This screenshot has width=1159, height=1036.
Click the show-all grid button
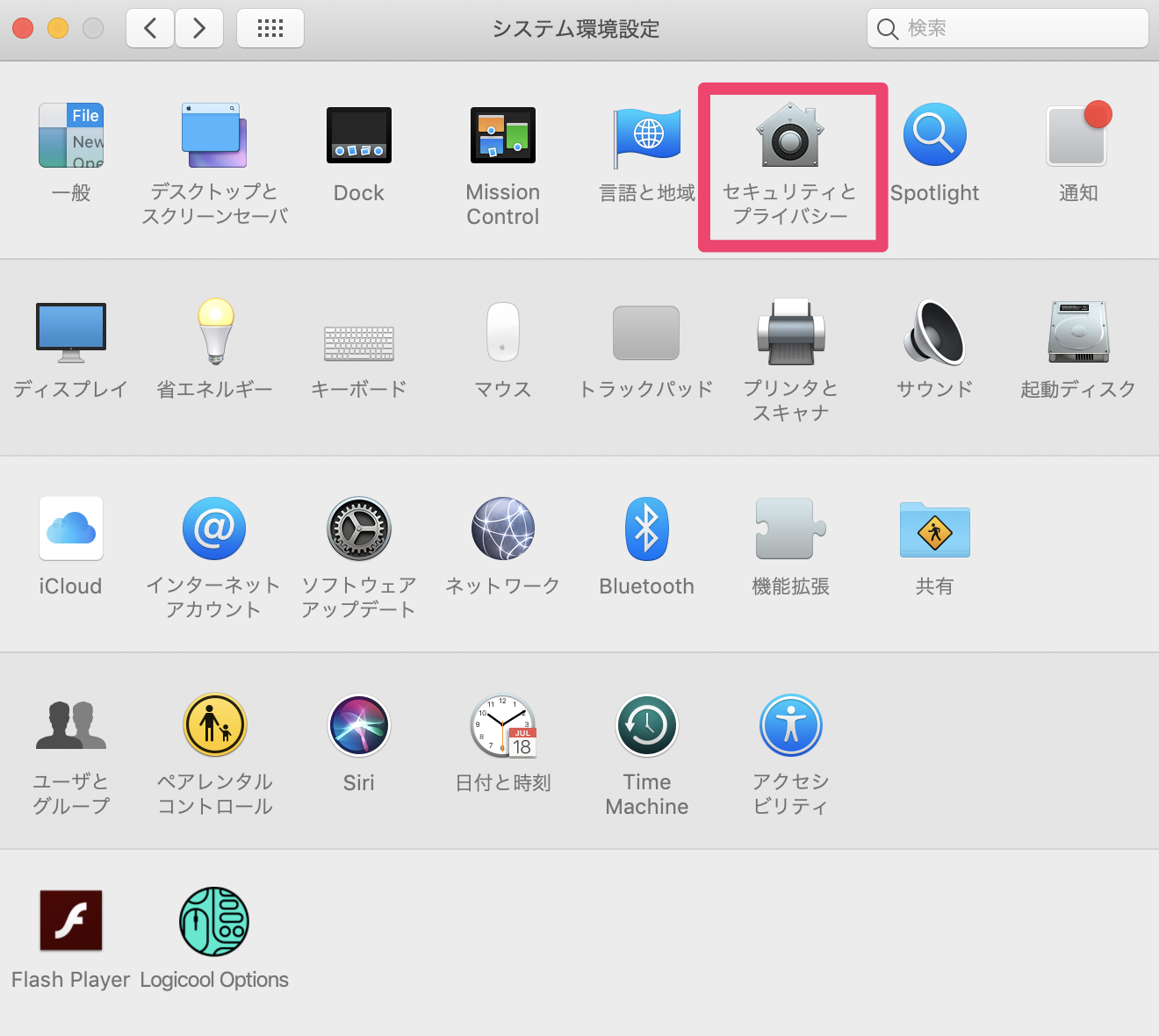pyautogui.click(x=270, y=28)
